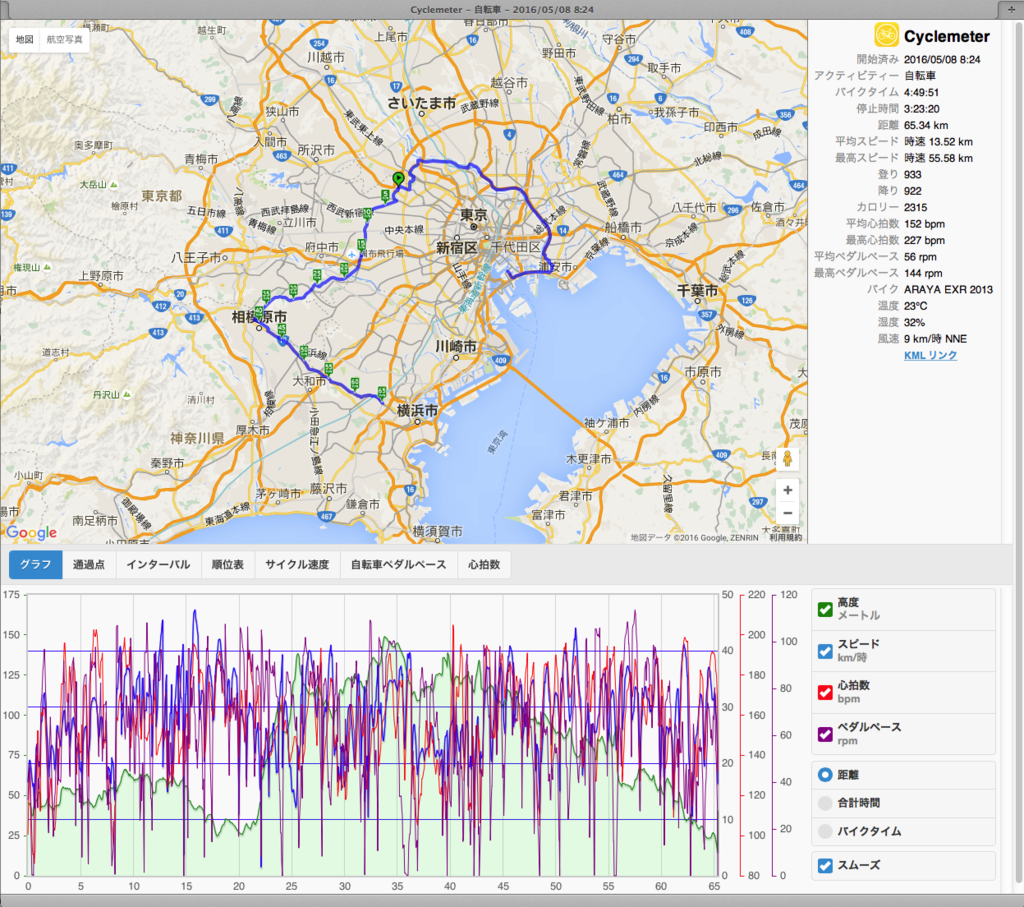Click the bike name ARAYA EXR 2013
The height and width of the screenshot is (907, 1024).
(948, 289)
